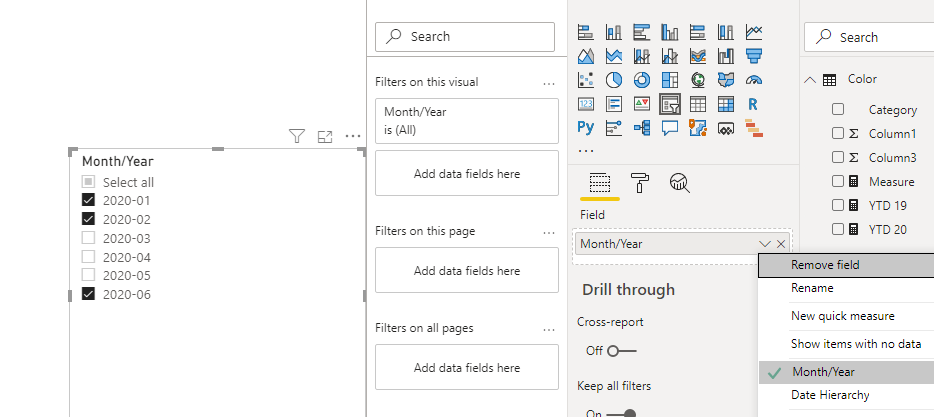
Task: Select the Pie chart visual
Action: pos(614,80)
